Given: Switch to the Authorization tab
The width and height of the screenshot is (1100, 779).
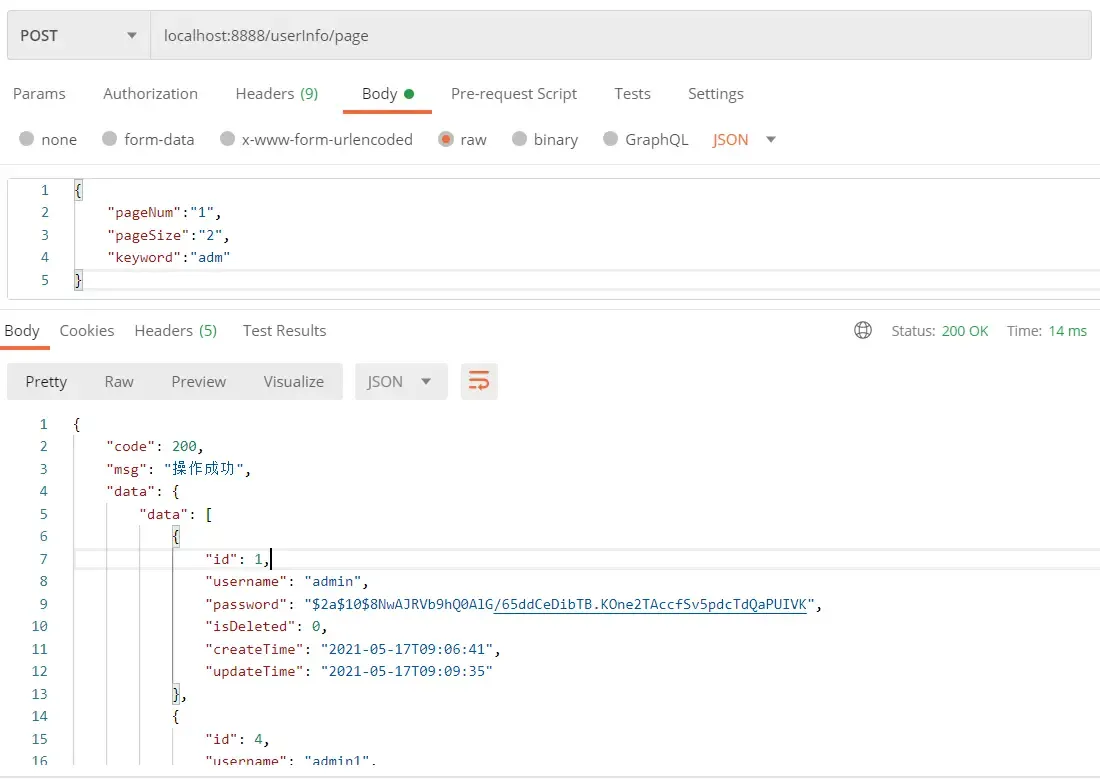Looking at the screenshot, I should click(x=150, y=93).
